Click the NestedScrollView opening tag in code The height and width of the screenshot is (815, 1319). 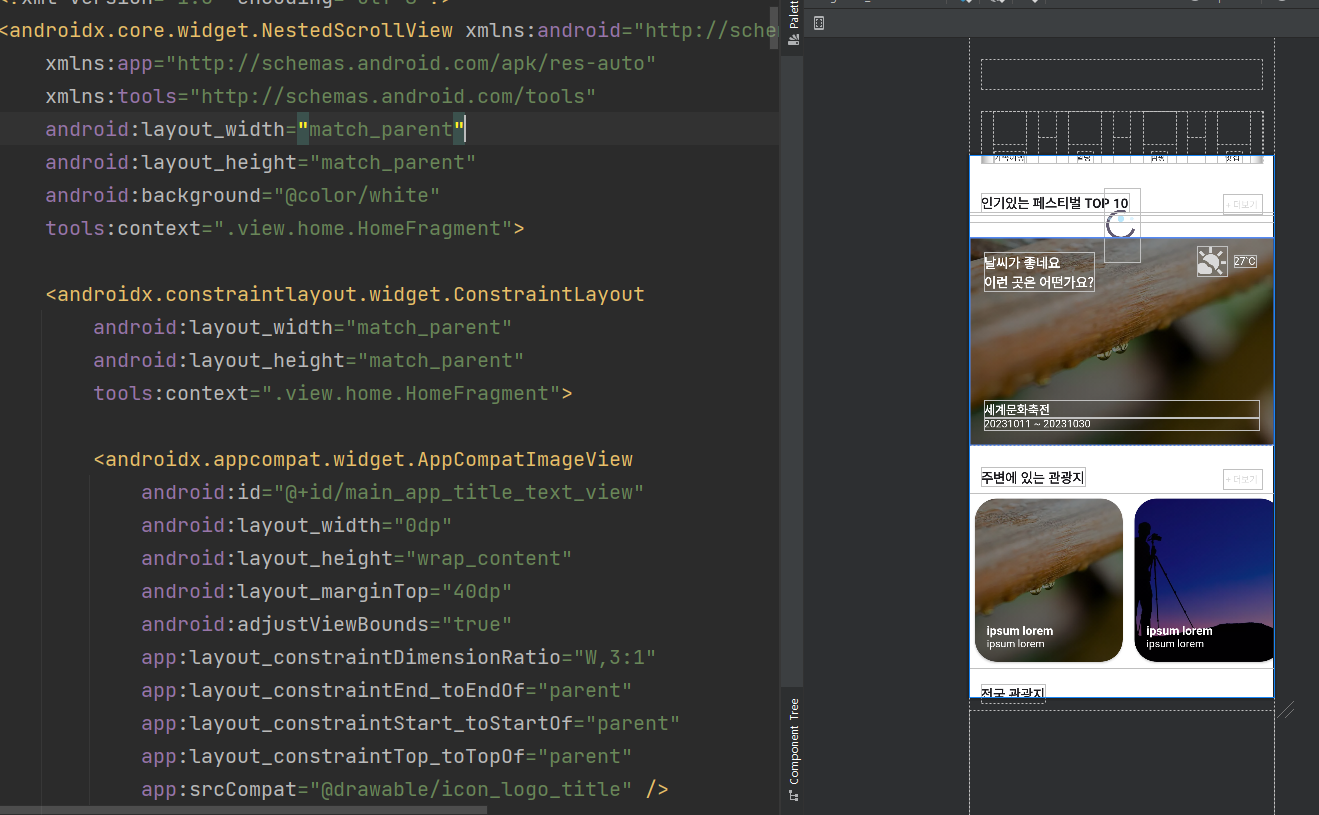pyautogui.click(x=227, y=30)
